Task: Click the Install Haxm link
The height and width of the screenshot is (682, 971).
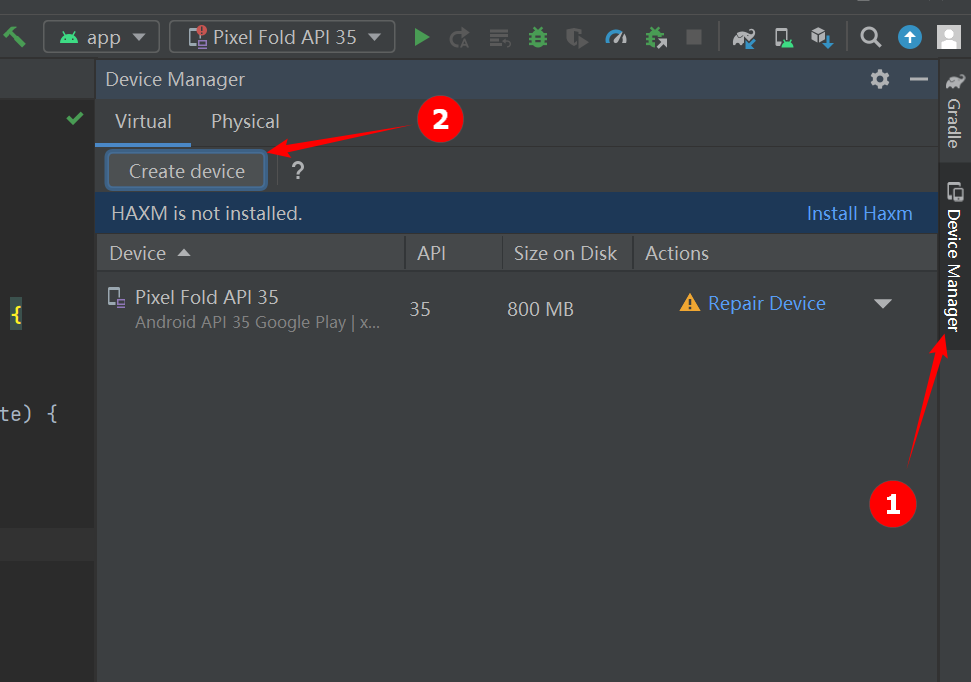Action: pyautogui.click(x=860, y=214)
